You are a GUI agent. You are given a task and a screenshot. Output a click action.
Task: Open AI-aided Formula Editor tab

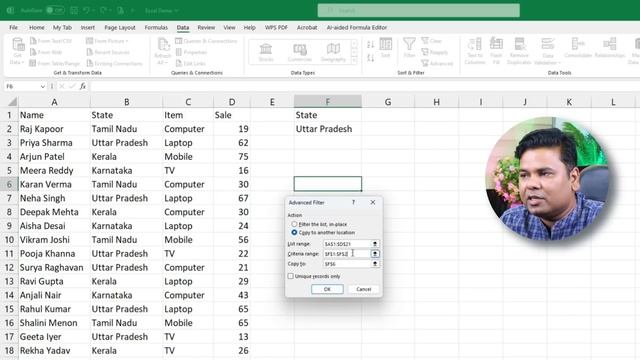(357, 27)
